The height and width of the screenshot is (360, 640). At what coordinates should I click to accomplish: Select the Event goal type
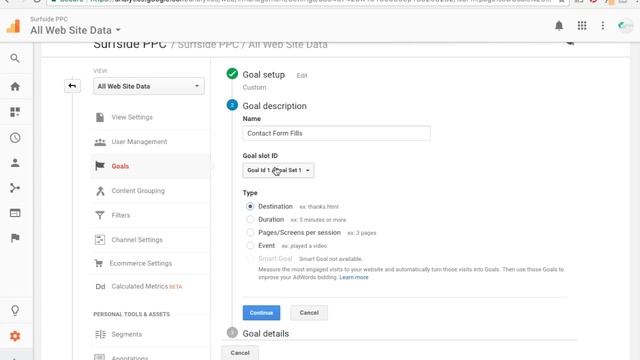coord(250,246)
